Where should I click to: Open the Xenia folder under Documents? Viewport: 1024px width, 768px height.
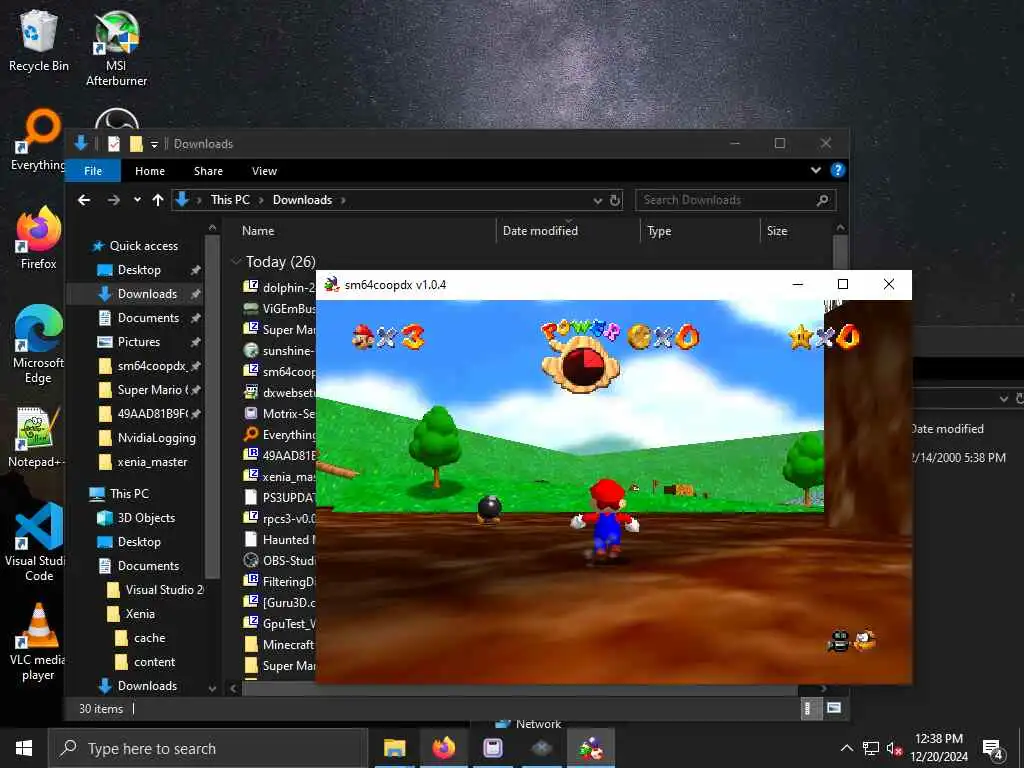[140, 614]
